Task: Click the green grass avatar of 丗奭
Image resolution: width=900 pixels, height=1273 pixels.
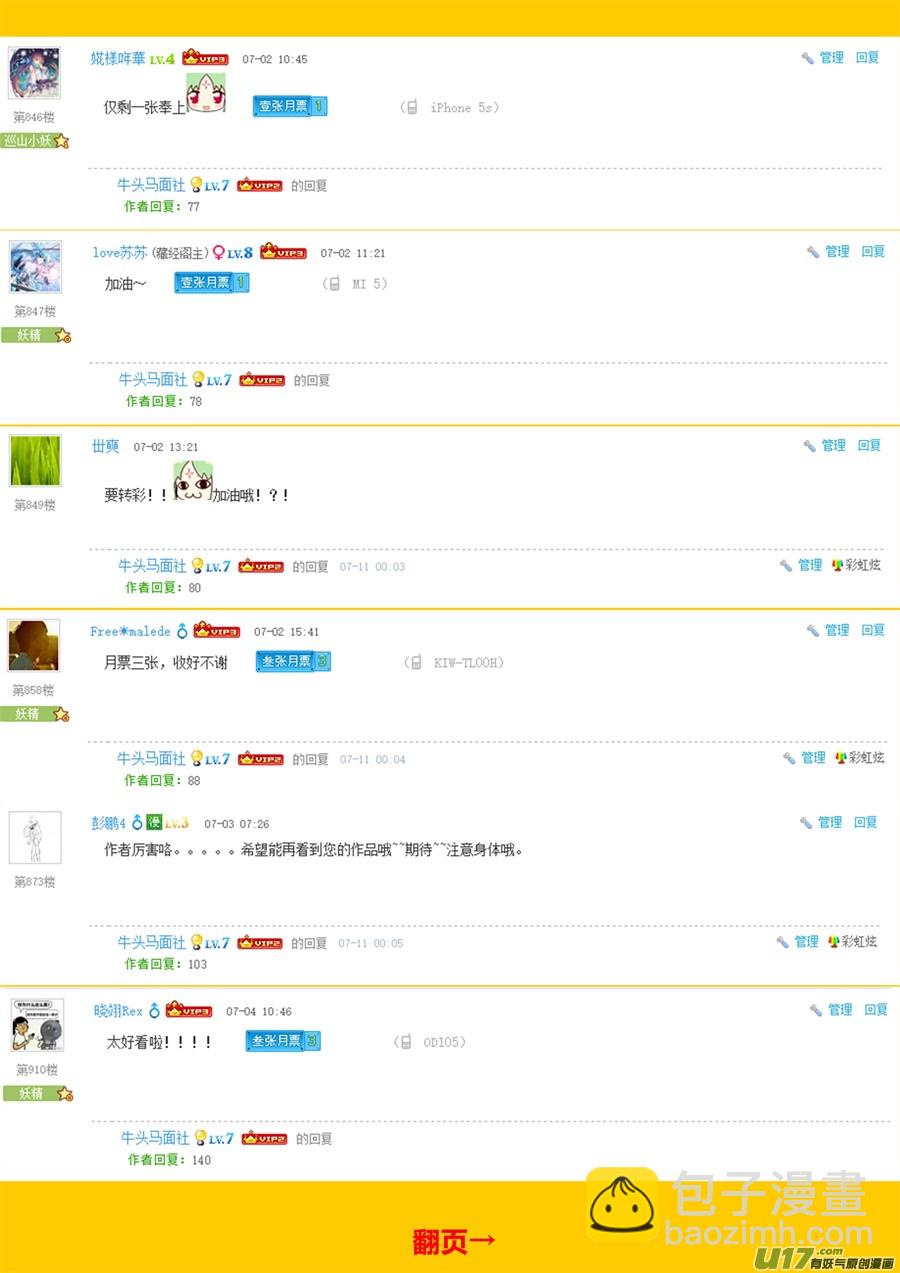Action: [x=35, y=461]
